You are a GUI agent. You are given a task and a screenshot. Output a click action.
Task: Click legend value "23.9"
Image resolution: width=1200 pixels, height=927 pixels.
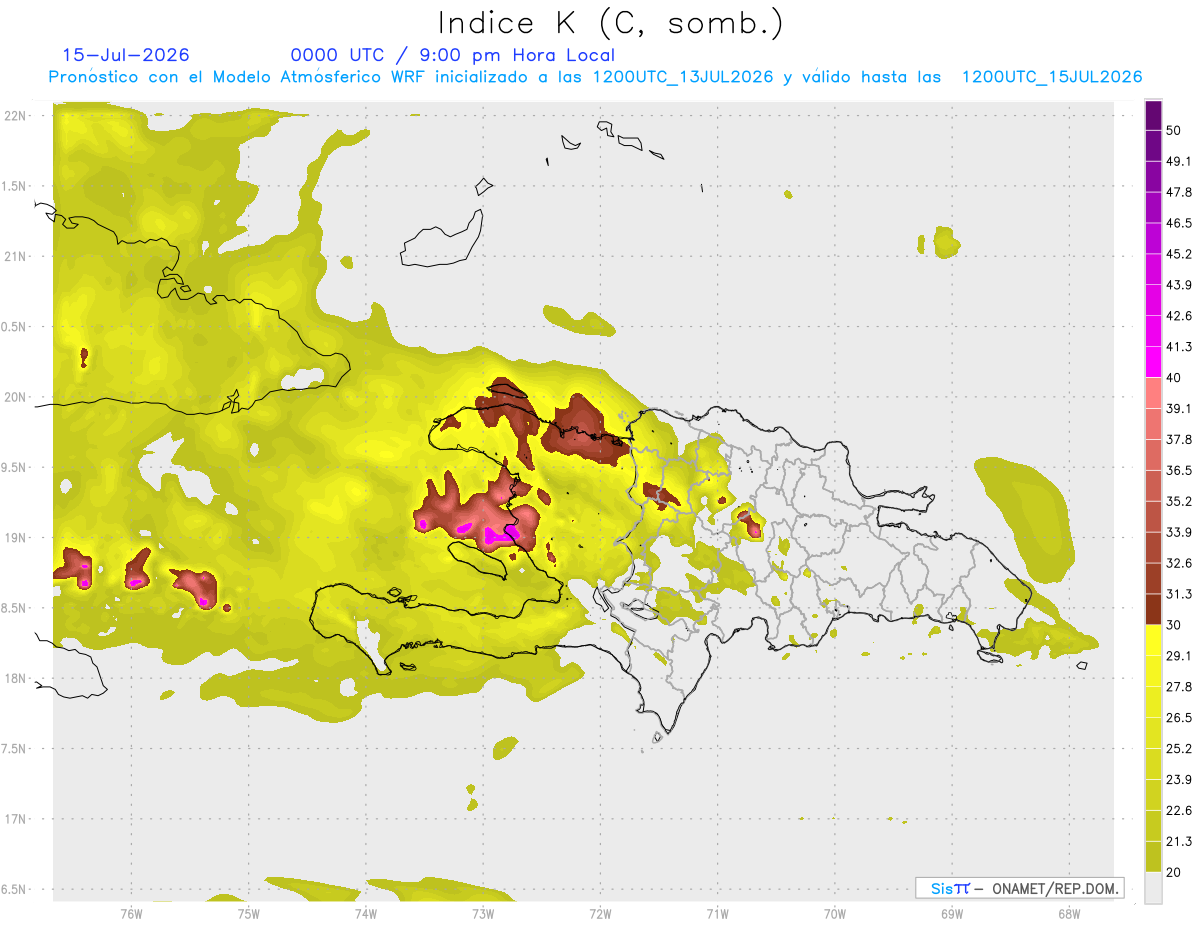coord(1179,780)
